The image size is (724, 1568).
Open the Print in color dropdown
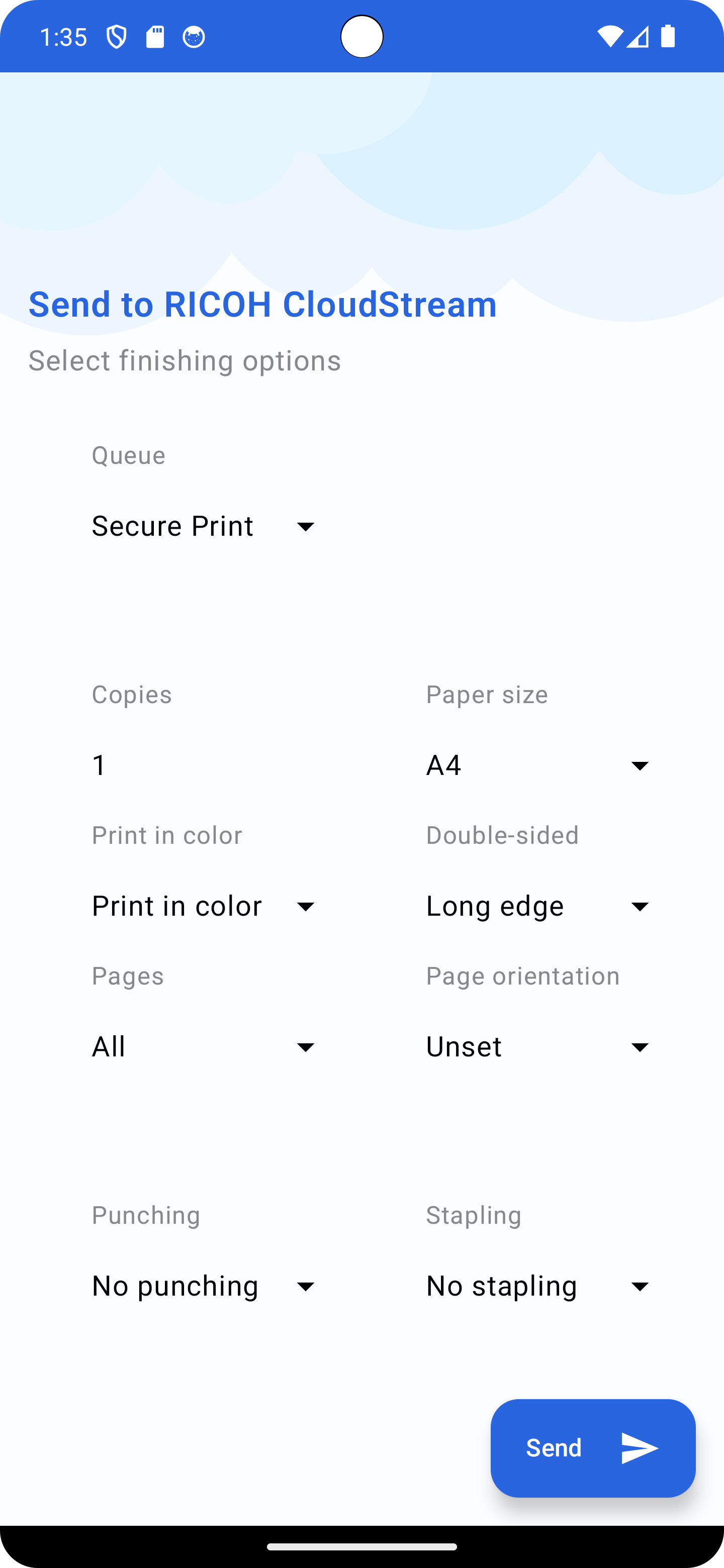coord(204,906)
